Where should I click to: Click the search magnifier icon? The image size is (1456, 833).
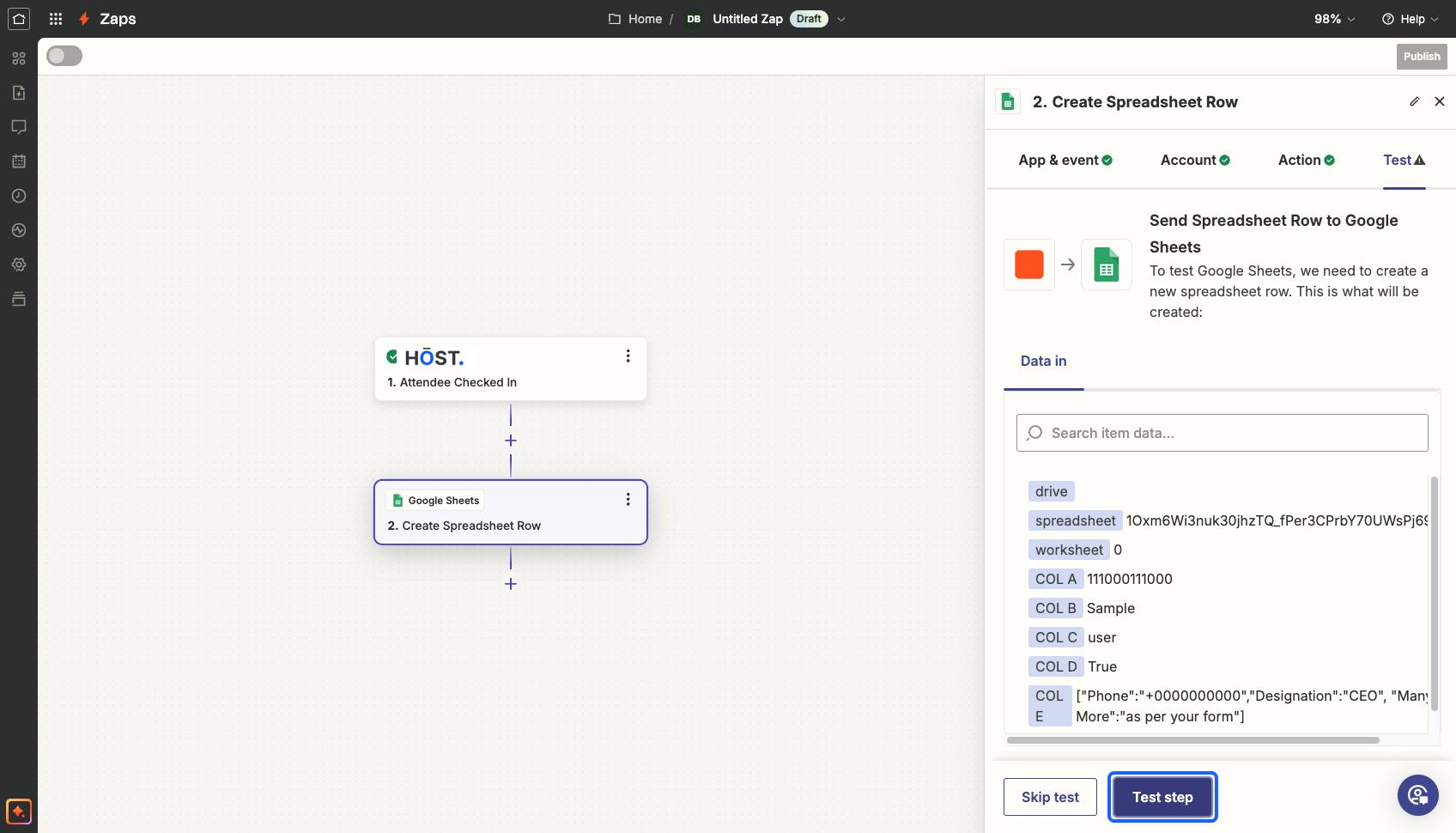[1035, 433]
